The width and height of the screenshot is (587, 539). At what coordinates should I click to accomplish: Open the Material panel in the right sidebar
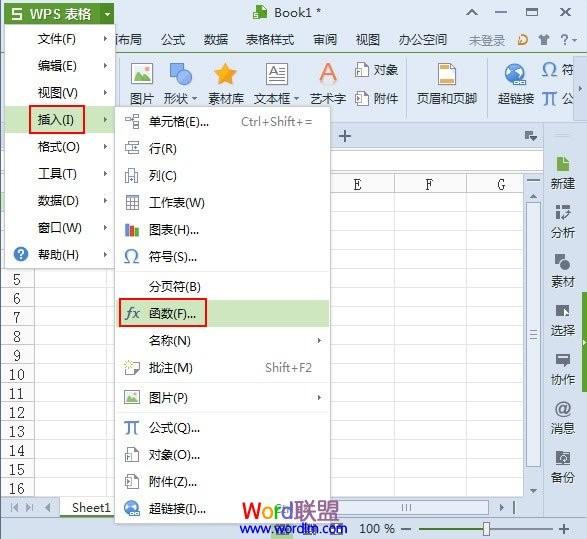click(x=563, y=270)
